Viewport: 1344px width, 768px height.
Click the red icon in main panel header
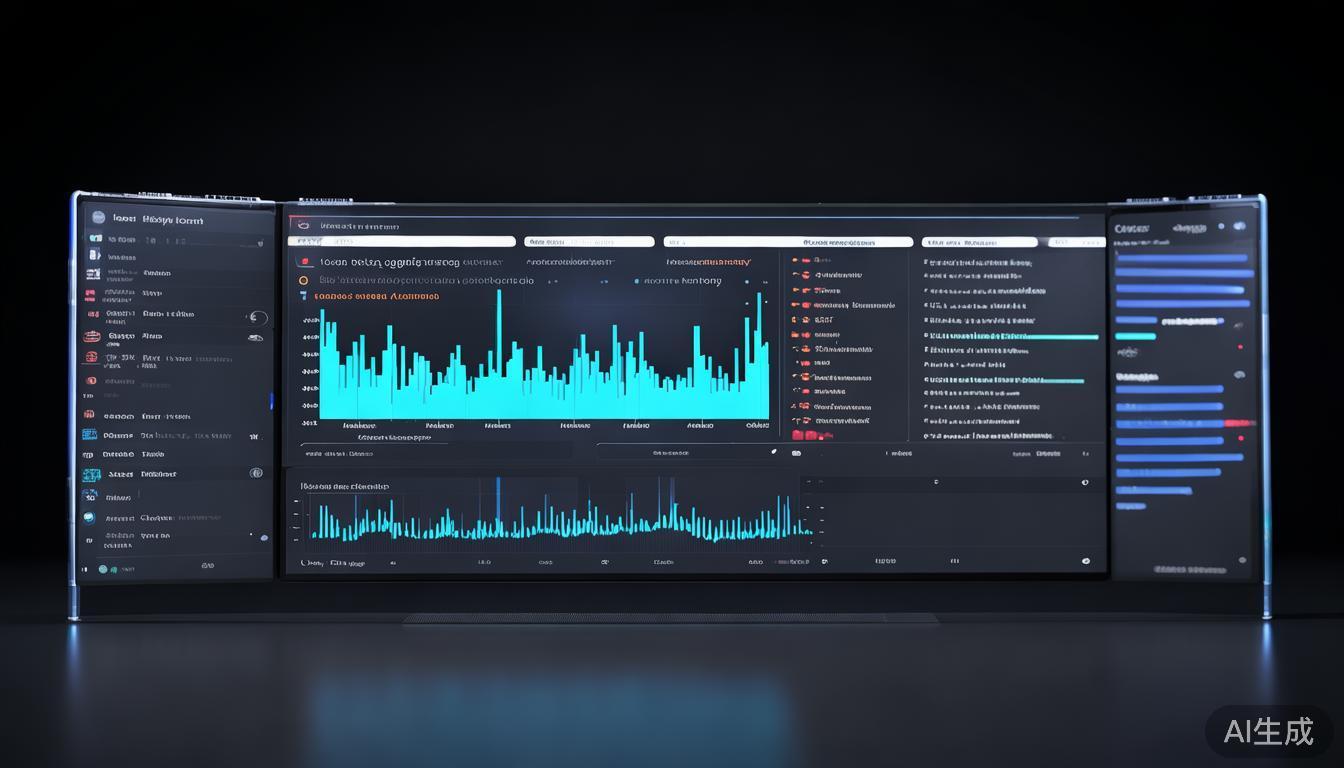304,227
